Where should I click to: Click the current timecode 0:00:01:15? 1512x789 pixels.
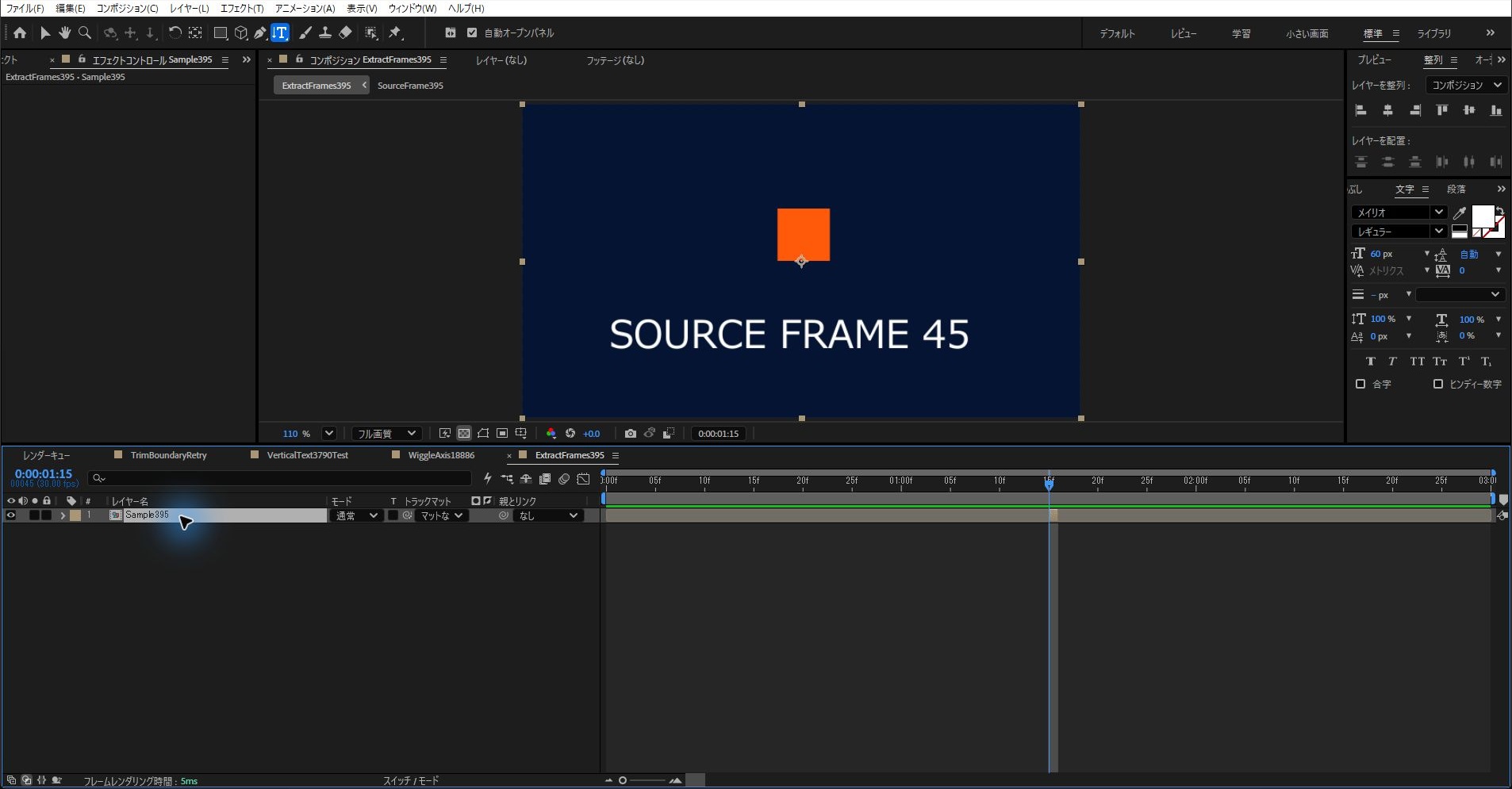point(44,474)
